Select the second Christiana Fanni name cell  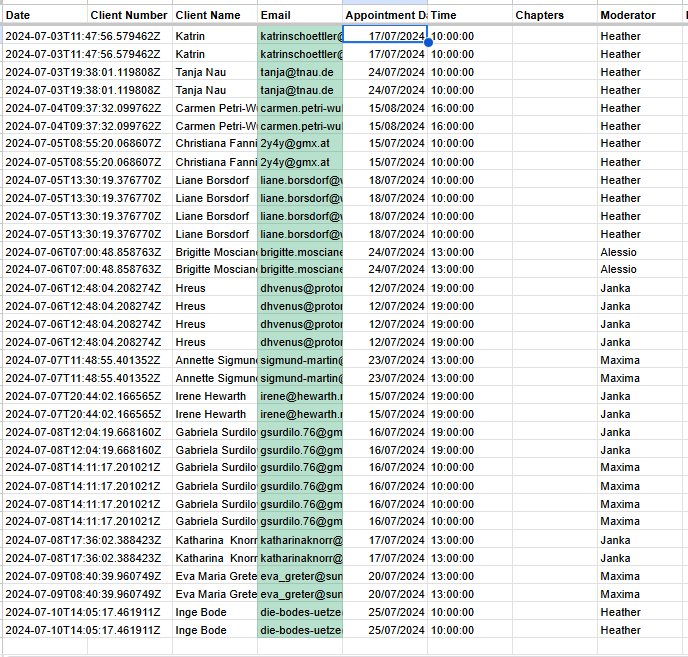click(x=215, y=162)
